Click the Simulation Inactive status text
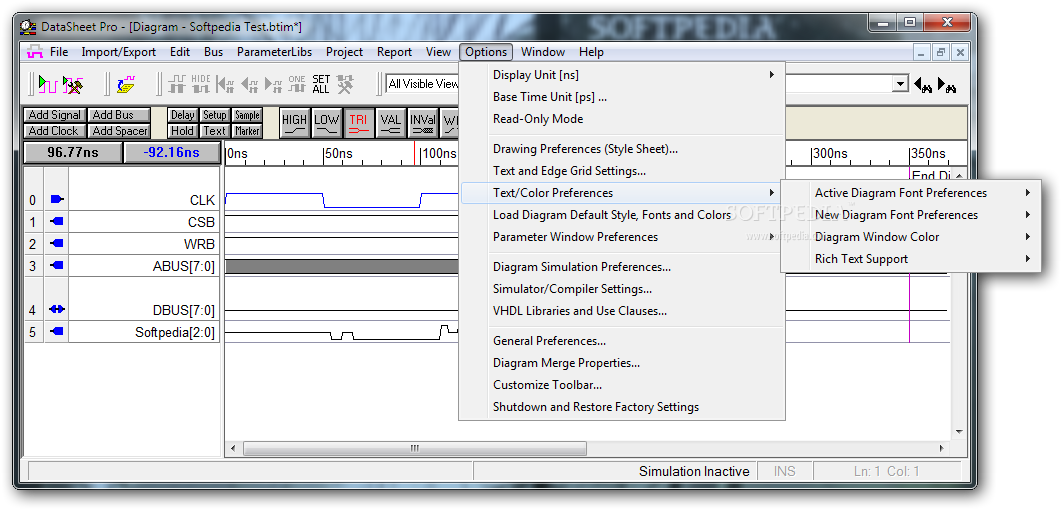Screen dimensions: 1062x510 pyautogui.click(x=694, y=471)
